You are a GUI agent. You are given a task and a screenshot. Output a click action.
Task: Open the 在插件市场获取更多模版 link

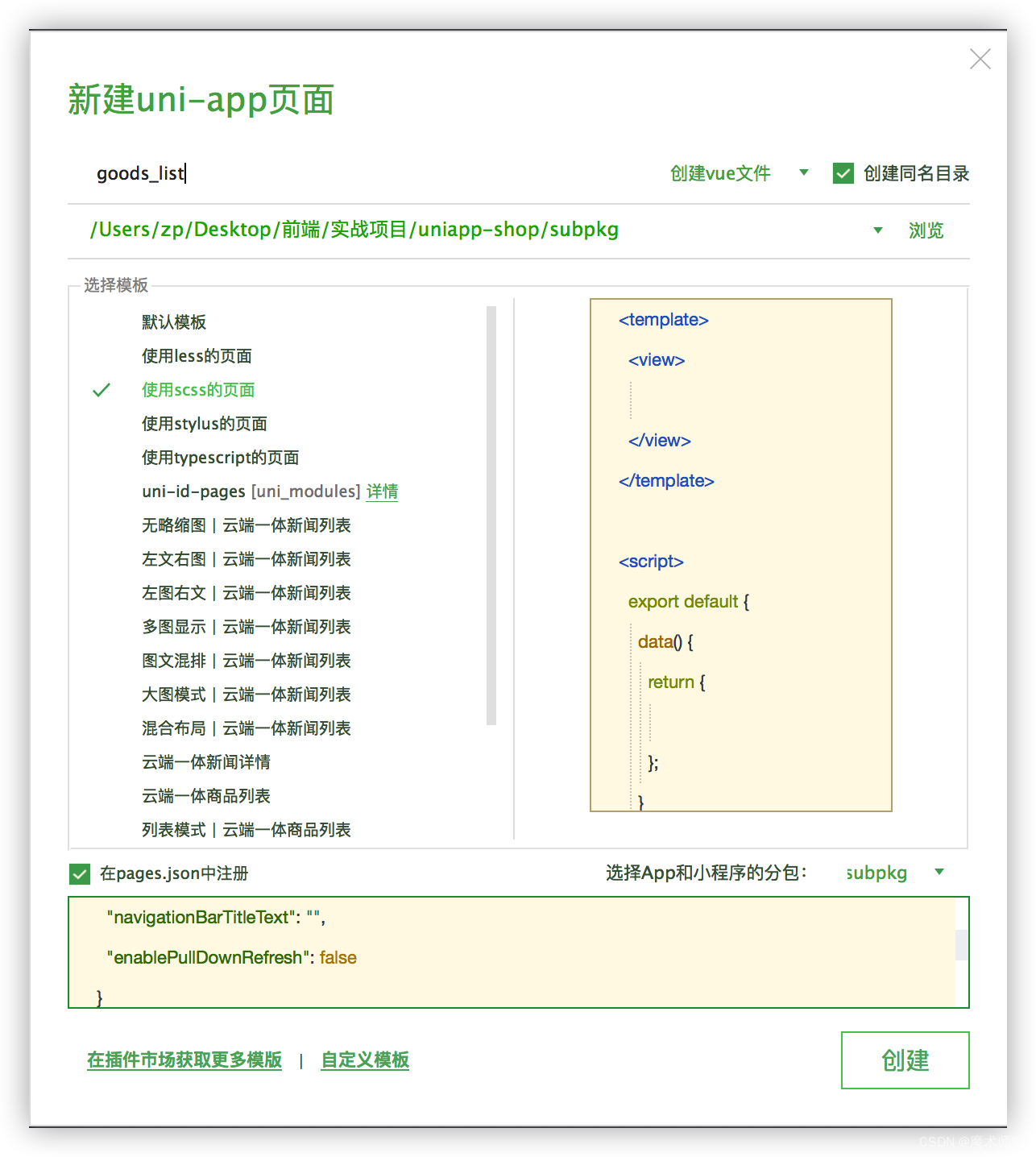tap(184, 1060)
